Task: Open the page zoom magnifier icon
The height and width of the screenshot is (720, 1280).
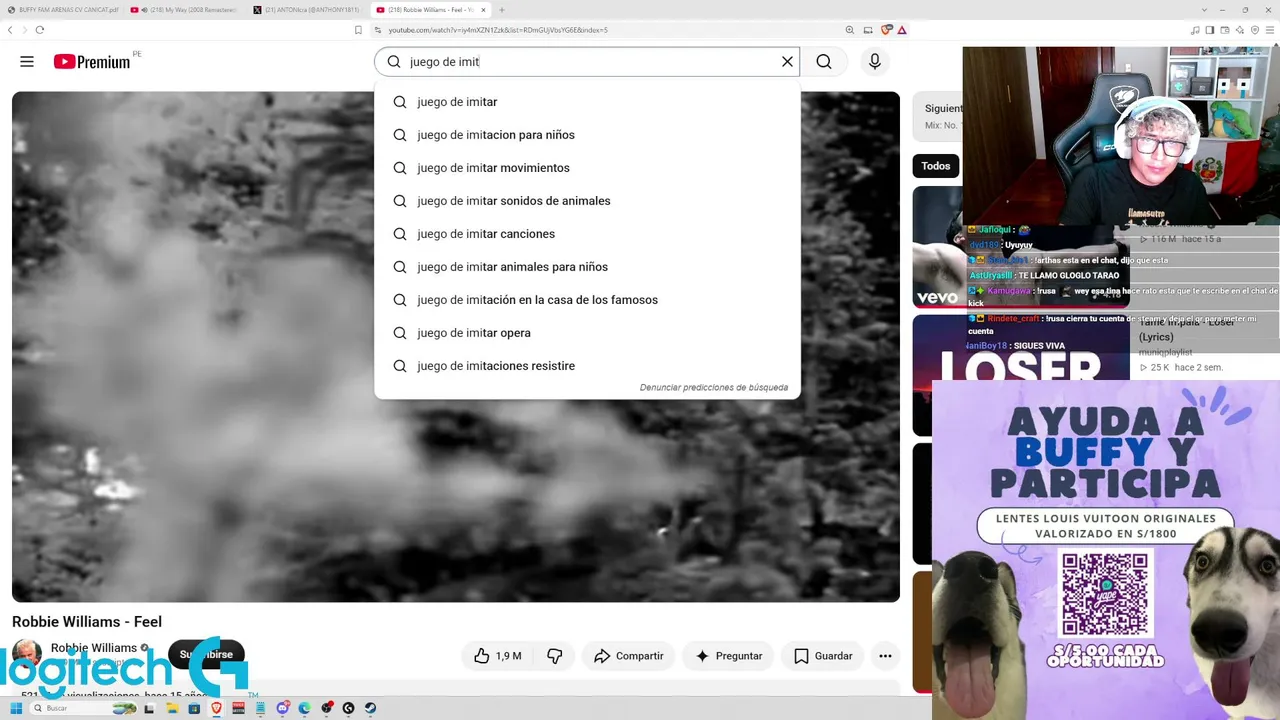Action: 850,30
